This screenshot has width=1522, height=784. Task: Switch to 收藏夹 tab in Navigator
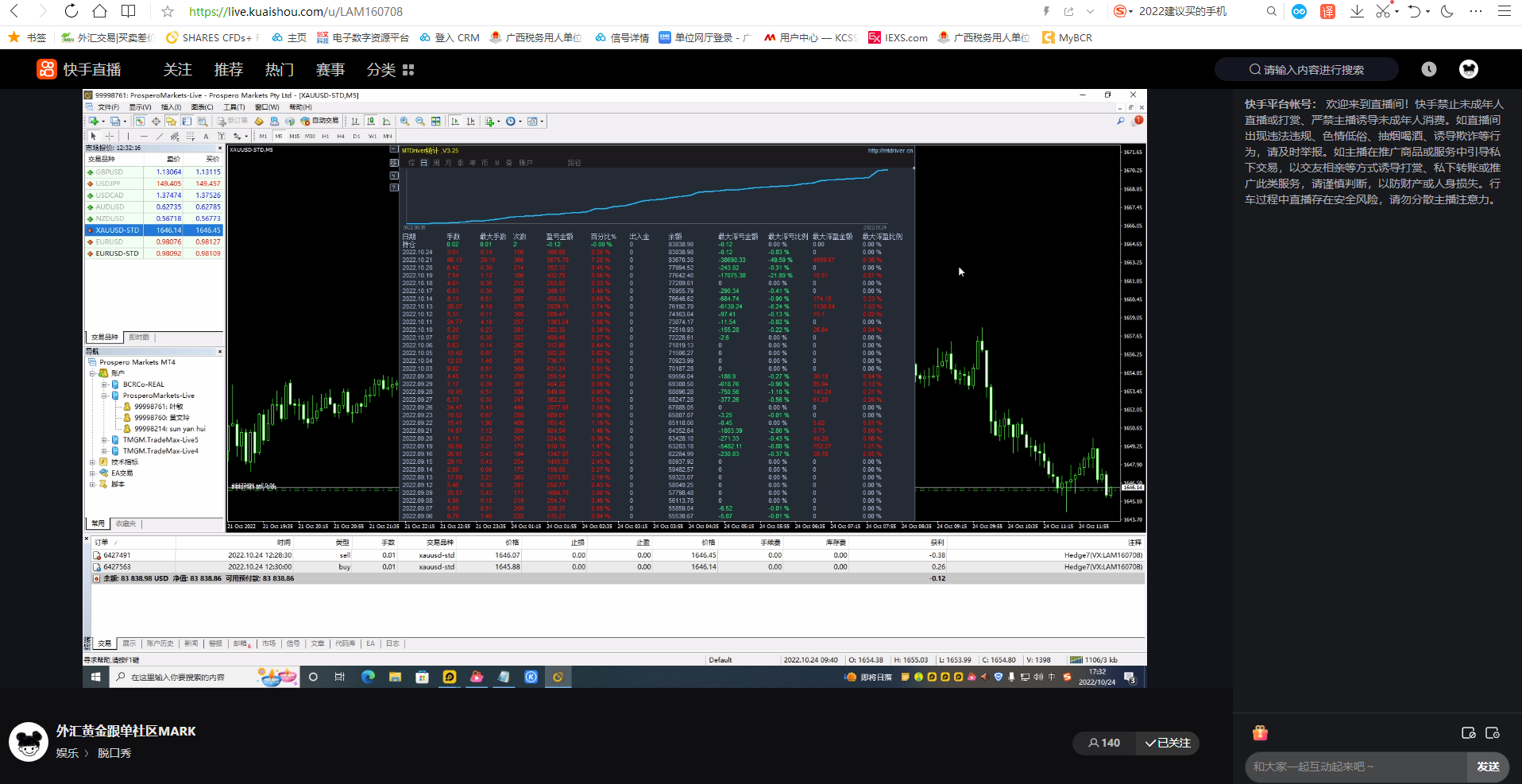126,523
